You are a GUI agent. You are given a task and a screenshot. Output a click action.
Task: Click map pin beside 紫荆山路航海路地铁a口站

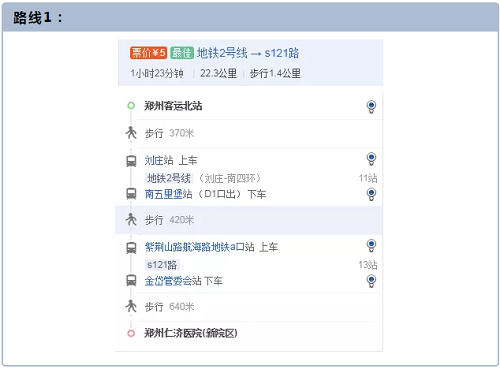[x=371, y=245]
